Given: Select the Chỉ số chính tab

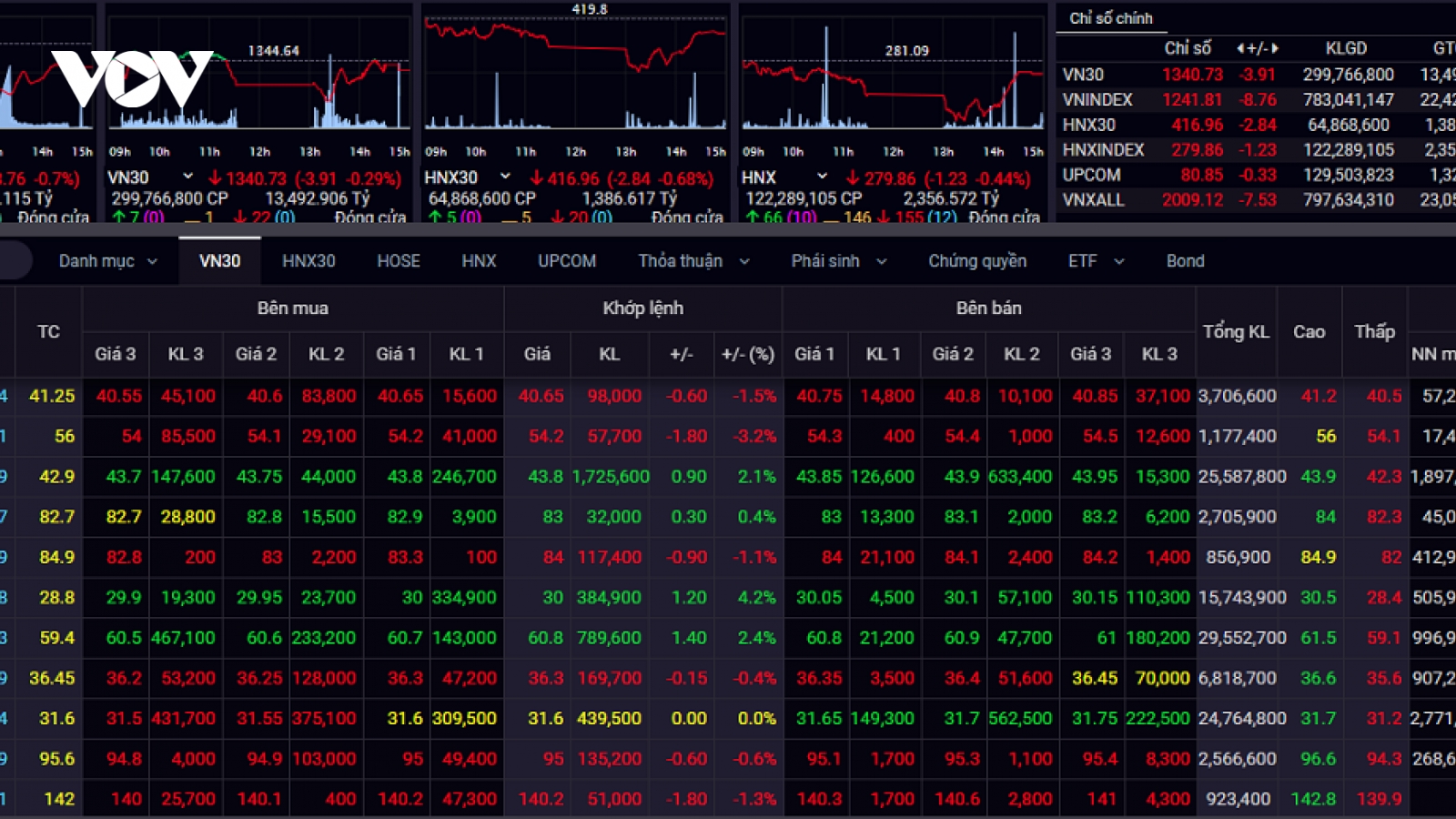Looking at the screenshot, I should click(1110, 18).
